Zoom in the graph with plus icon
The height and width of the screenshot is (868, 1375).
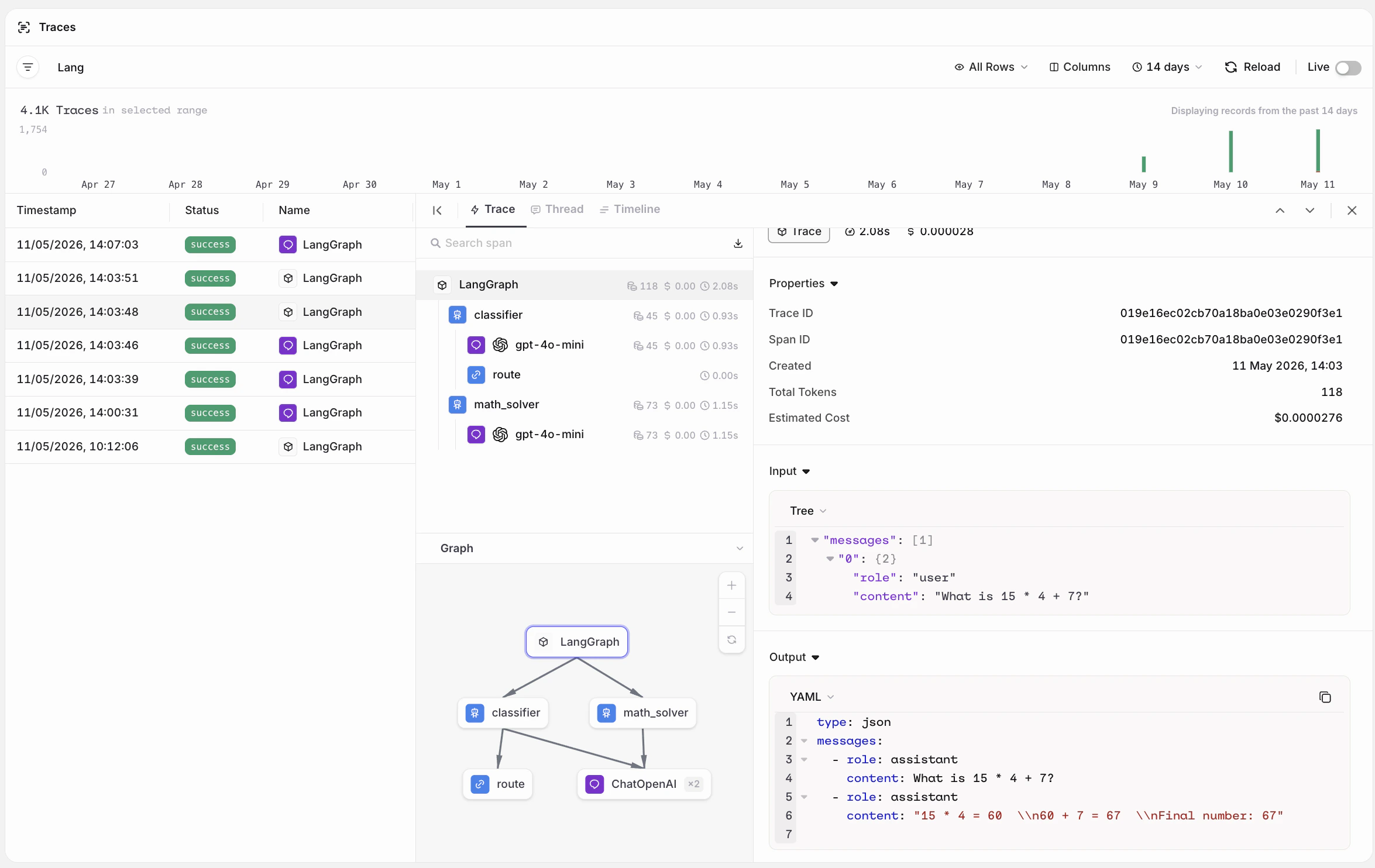732,585
